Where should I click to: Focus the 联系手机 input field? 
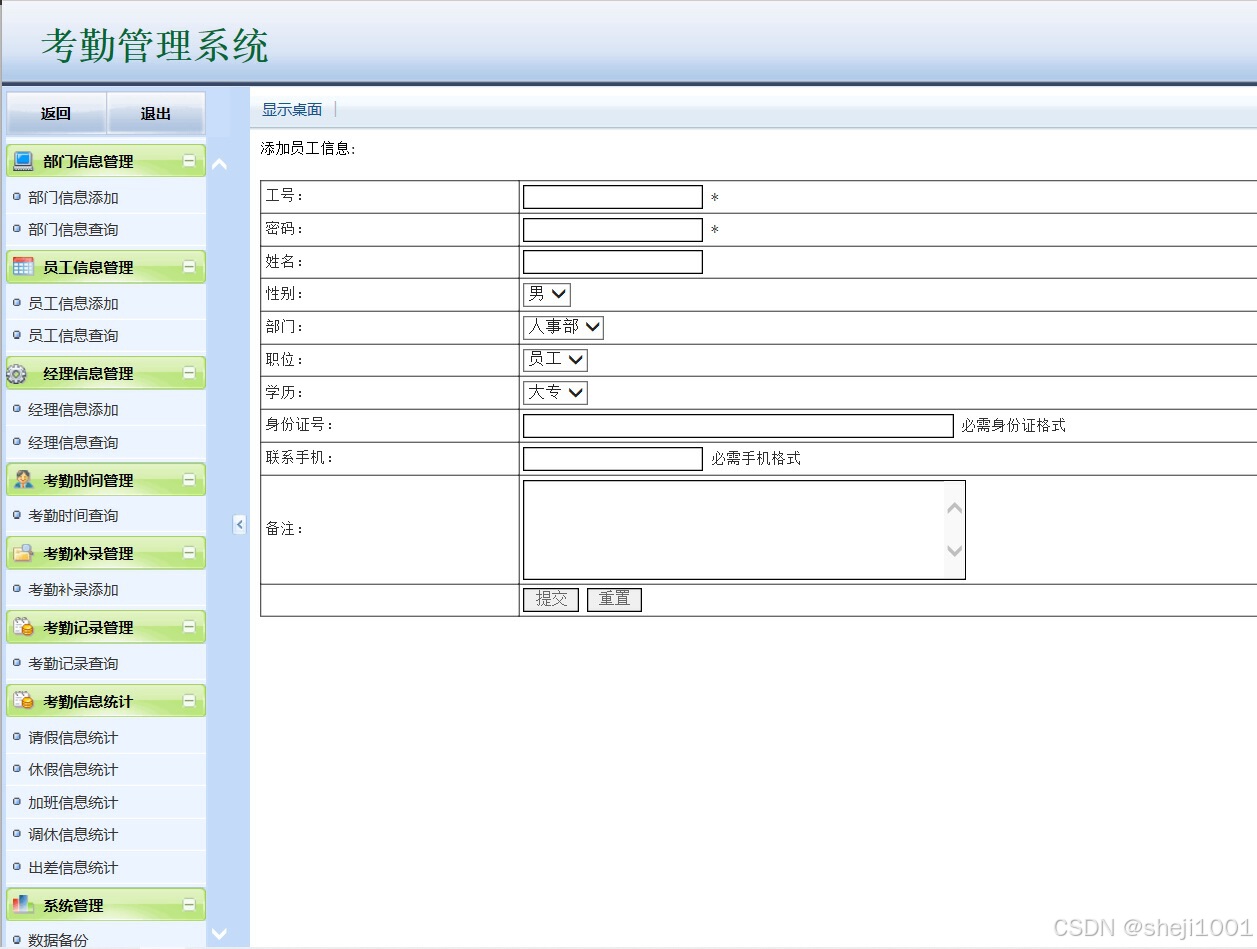[613, 458]
